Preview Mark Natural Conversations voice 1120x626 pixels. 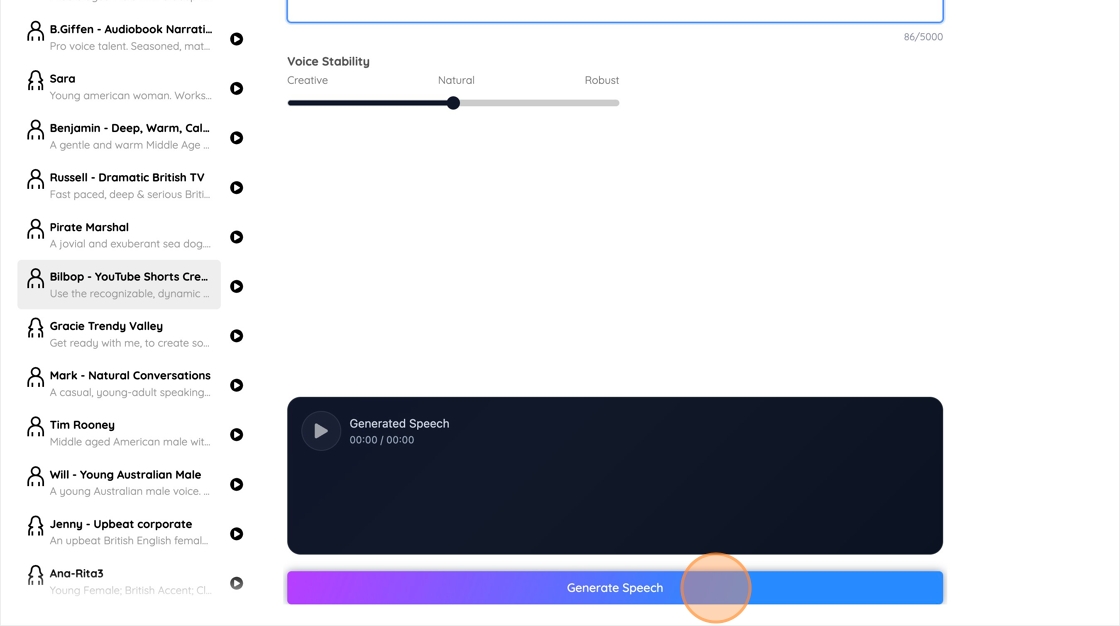coord(236,385)
